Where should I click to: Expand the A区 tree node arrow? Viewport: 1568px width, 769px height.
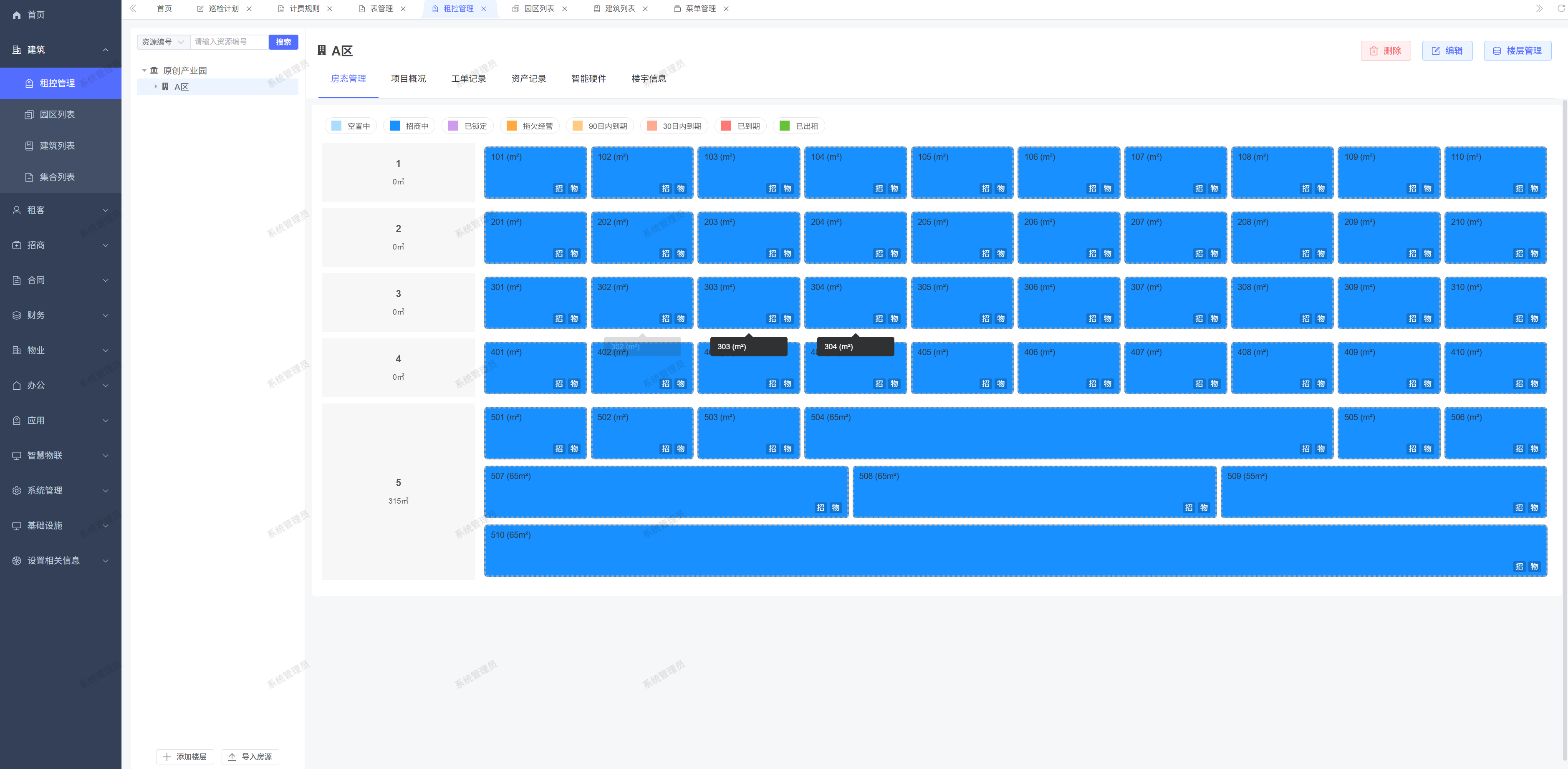156,87
